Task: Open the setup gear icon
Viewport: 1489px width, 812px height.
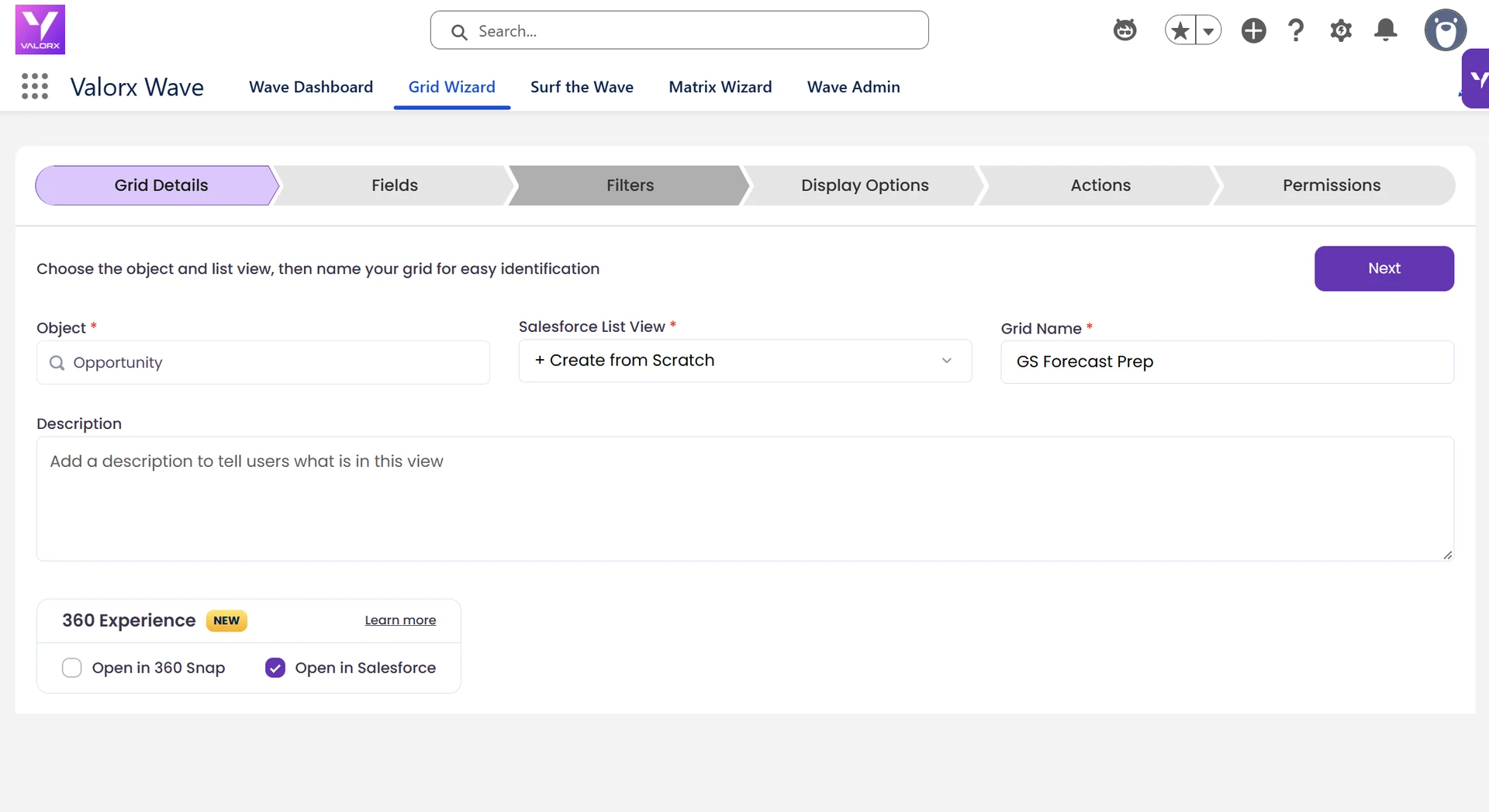Action: (x=1341, y=30)
